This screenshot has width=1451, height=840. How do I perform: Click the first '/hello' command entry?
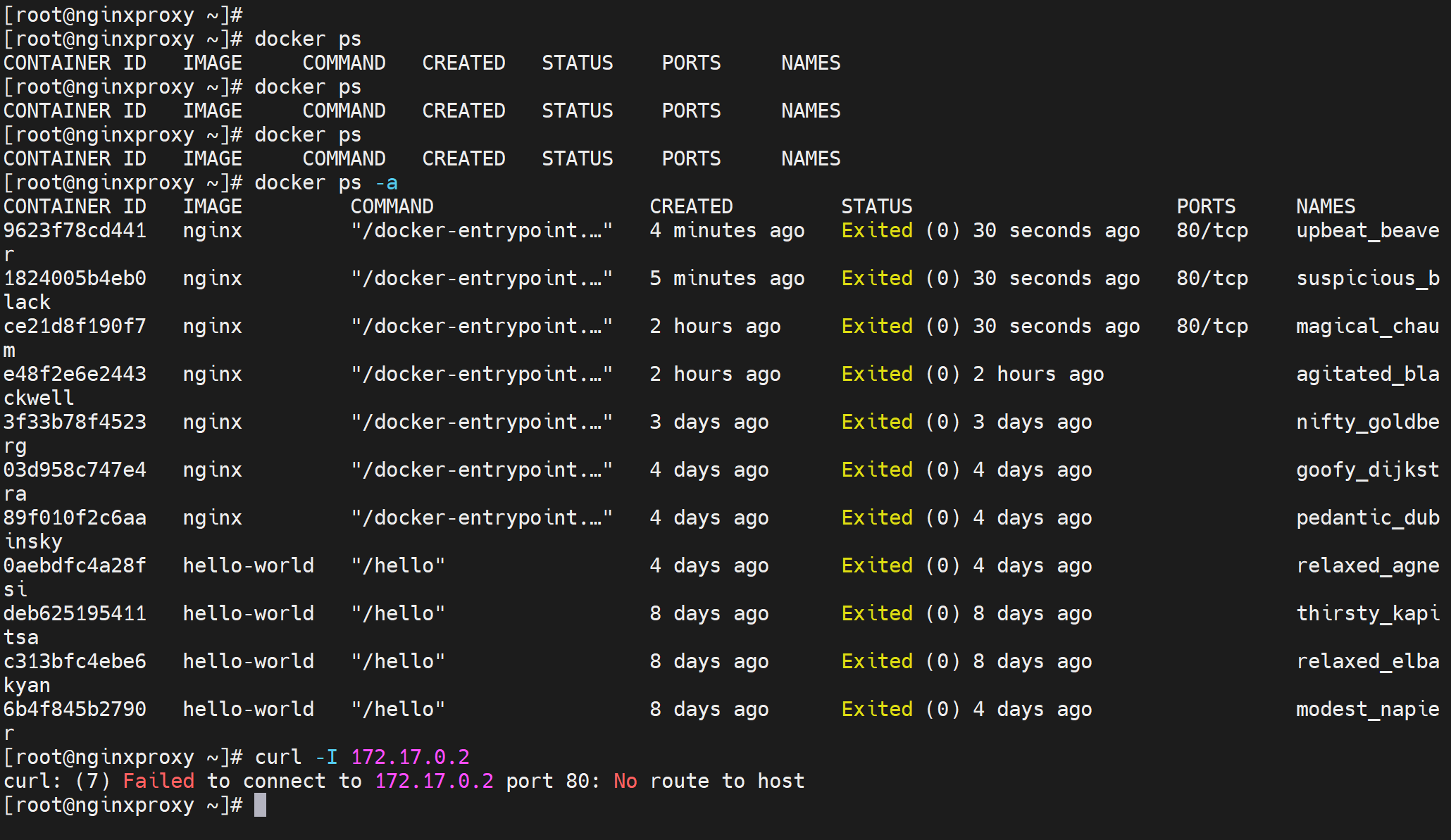pos(398,565)
